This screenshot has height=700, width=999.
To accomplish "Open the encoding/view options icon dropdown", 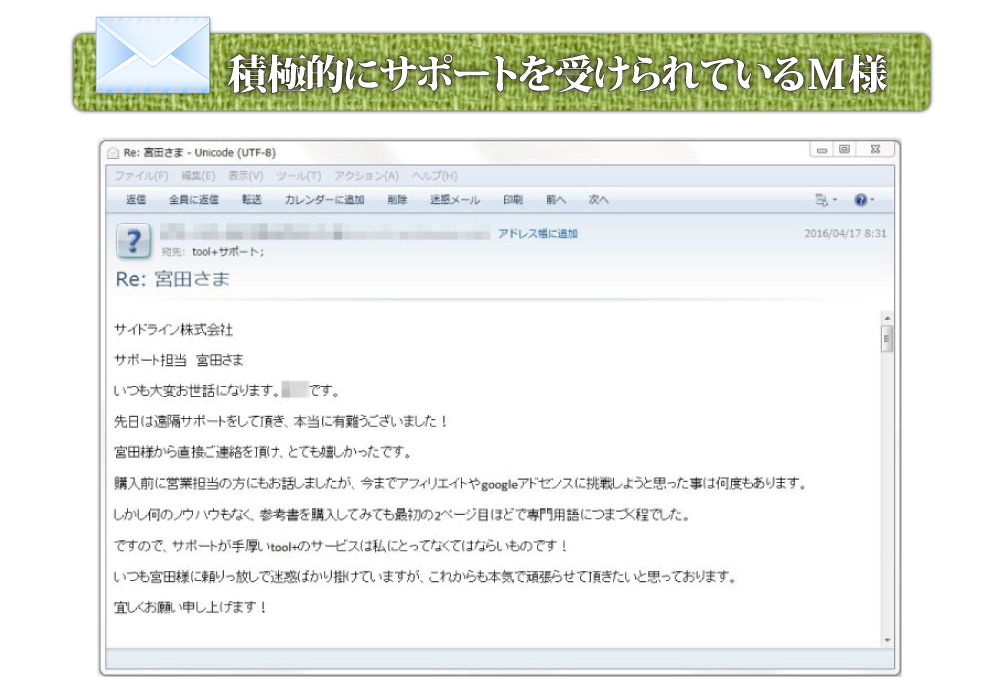I will click(x=826, y=200).
